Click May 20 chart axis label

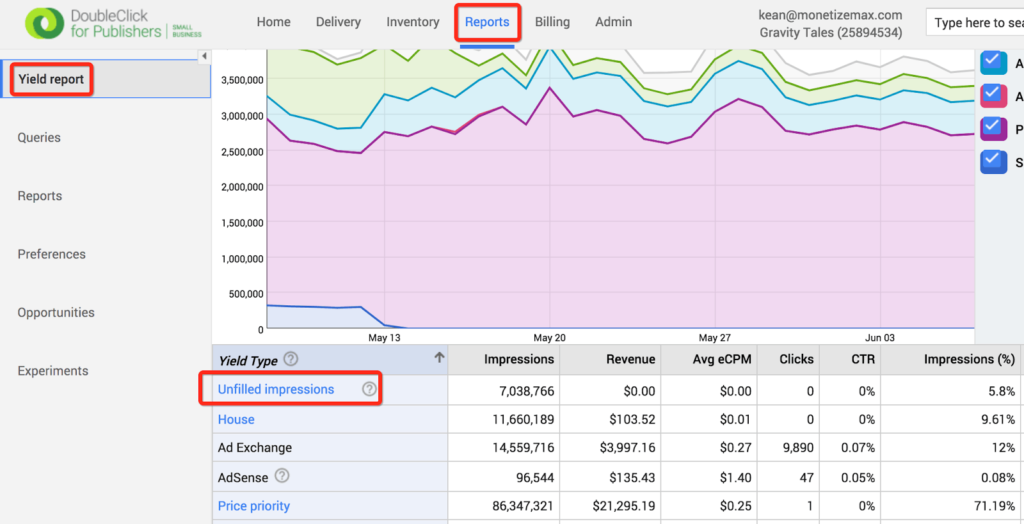tap(550, 338)
